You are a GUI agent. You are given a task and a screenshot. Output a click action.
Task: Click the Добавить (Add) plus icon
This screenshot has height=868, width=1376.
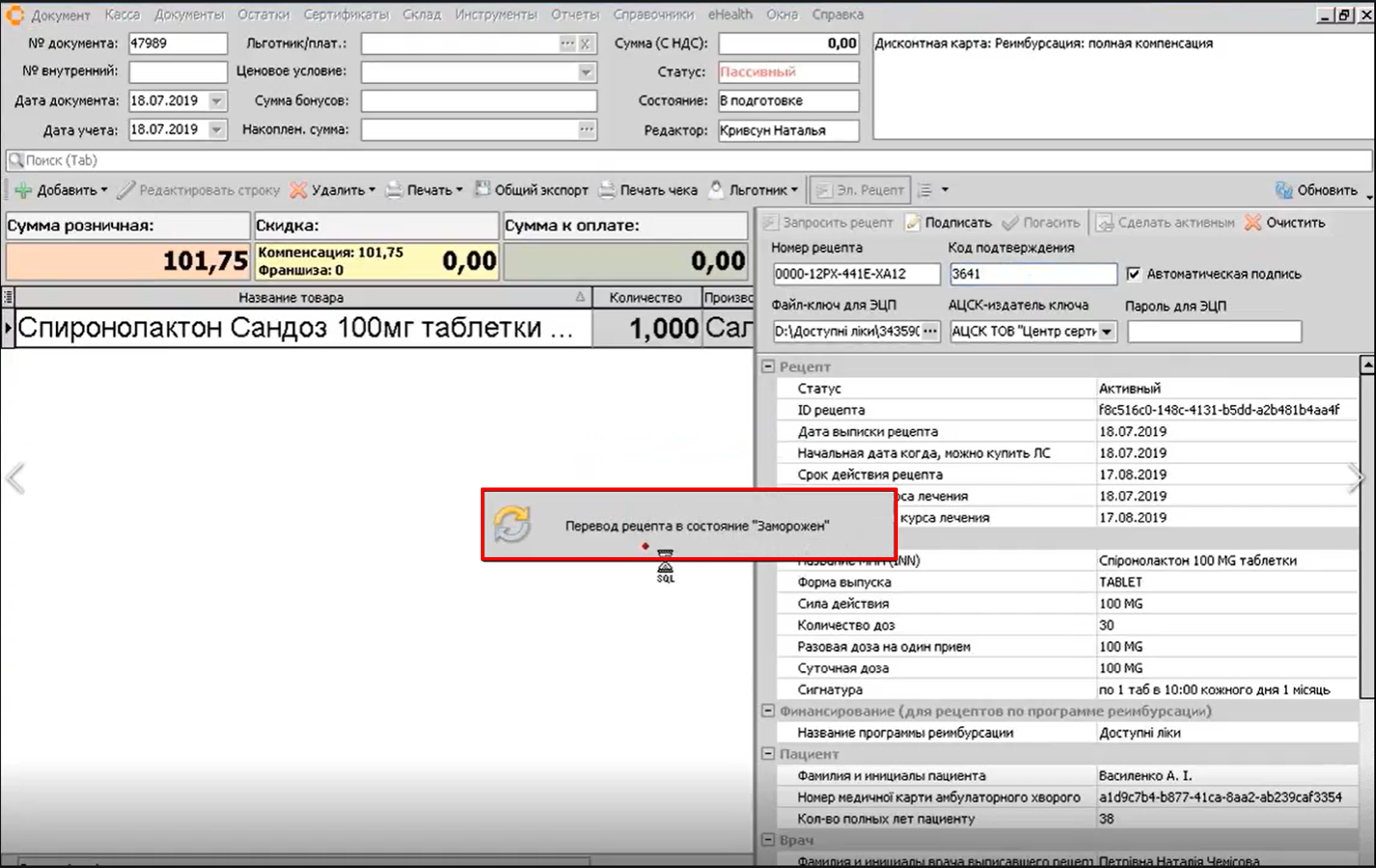(24, 190)
